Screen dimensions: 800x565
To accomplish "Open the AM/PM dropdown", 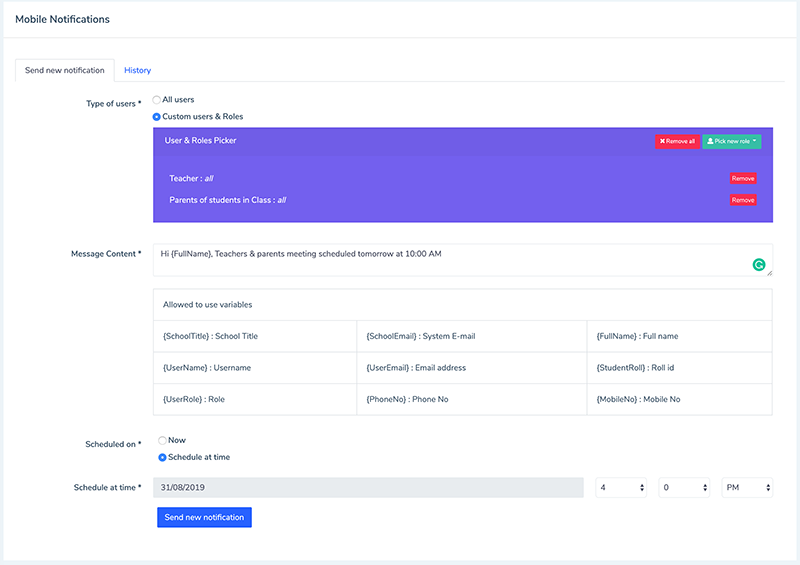I will pyautogui.click(x=747, y=487).
